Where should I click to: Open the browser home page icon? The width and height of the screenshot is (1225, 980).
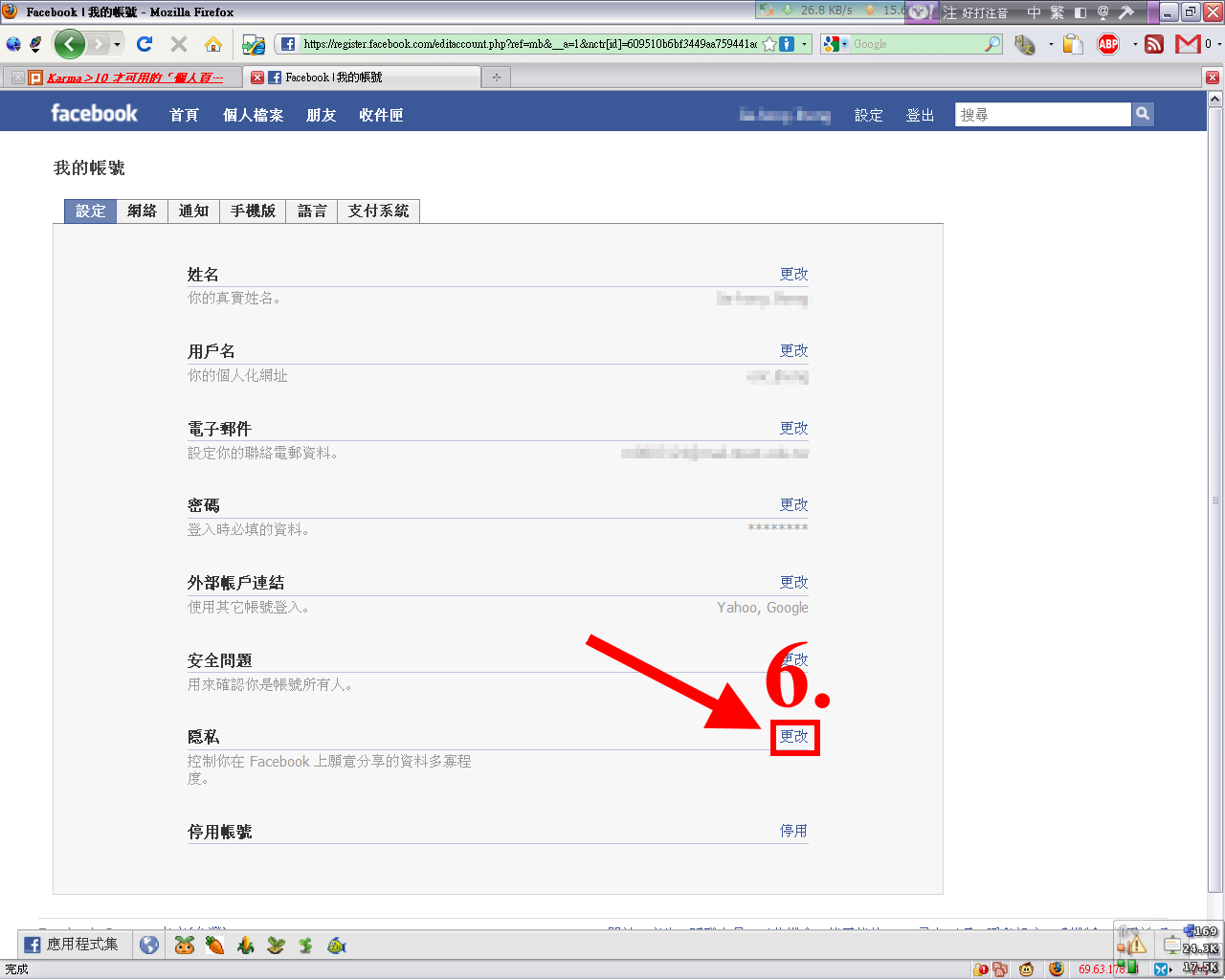[213, 44]
